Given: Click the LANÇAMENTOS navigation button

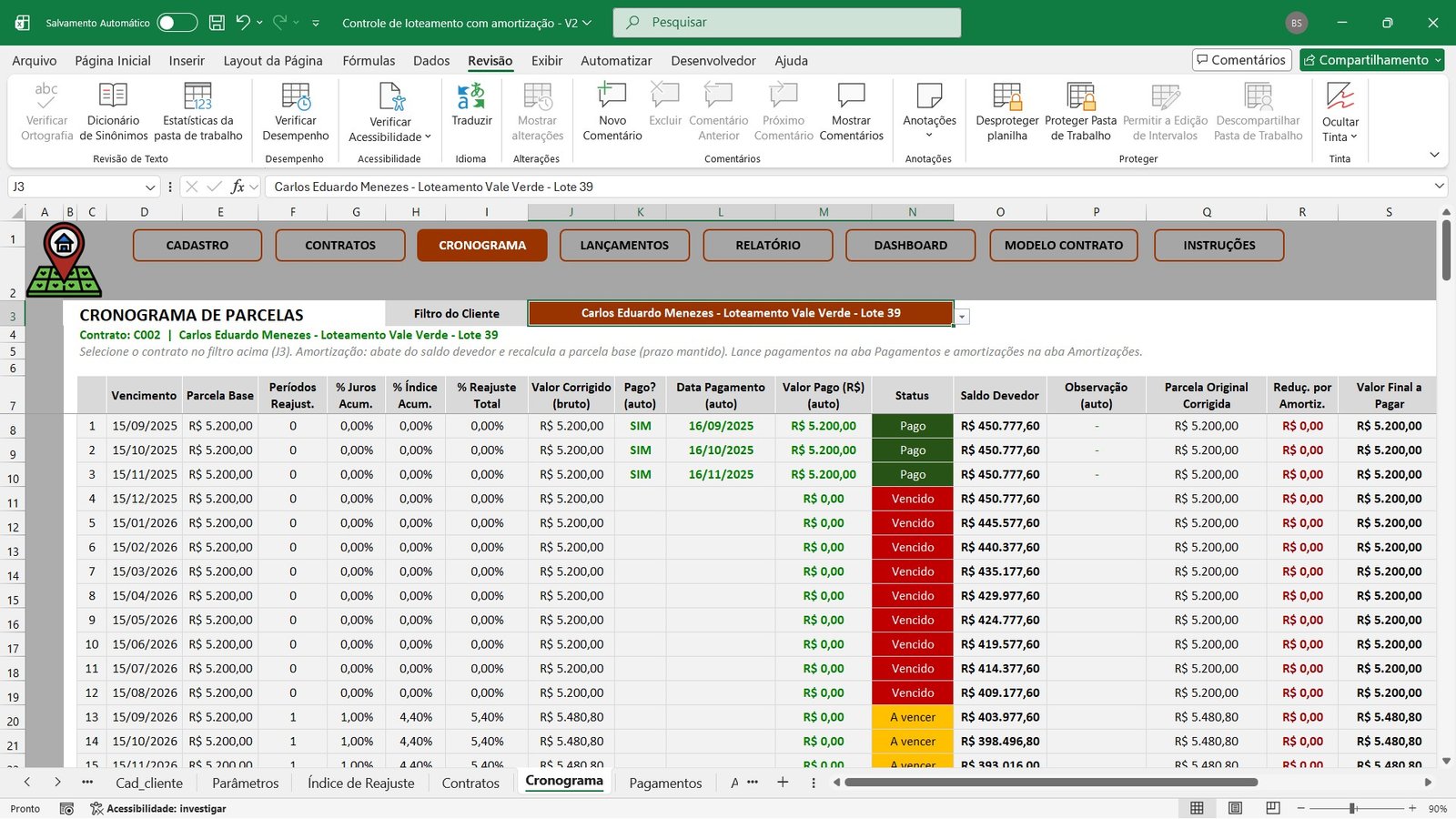Looking at the screenshot, I should pos(624,245).
